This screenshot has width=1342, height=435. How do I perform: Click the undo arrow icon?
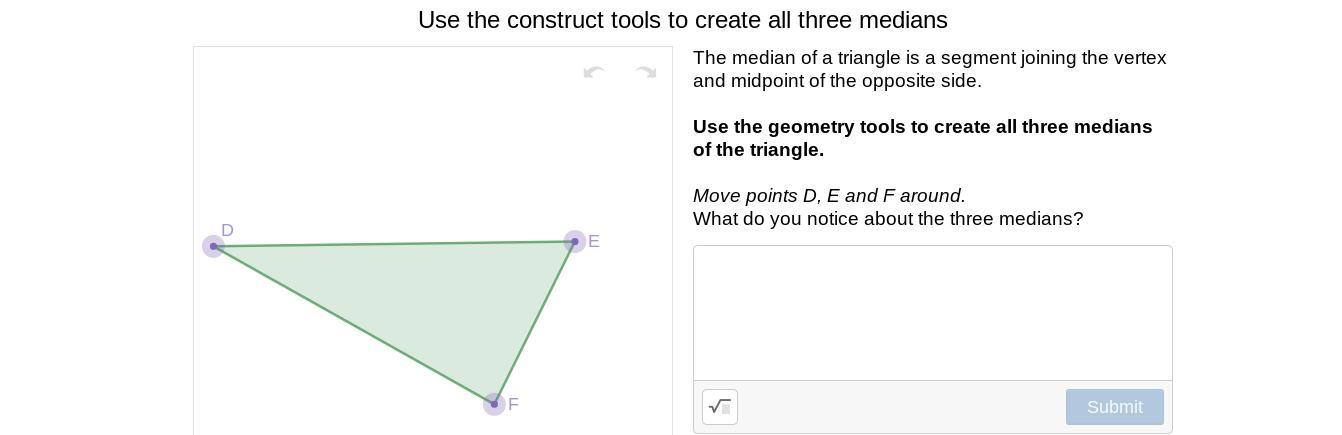[x=594, y=72]
